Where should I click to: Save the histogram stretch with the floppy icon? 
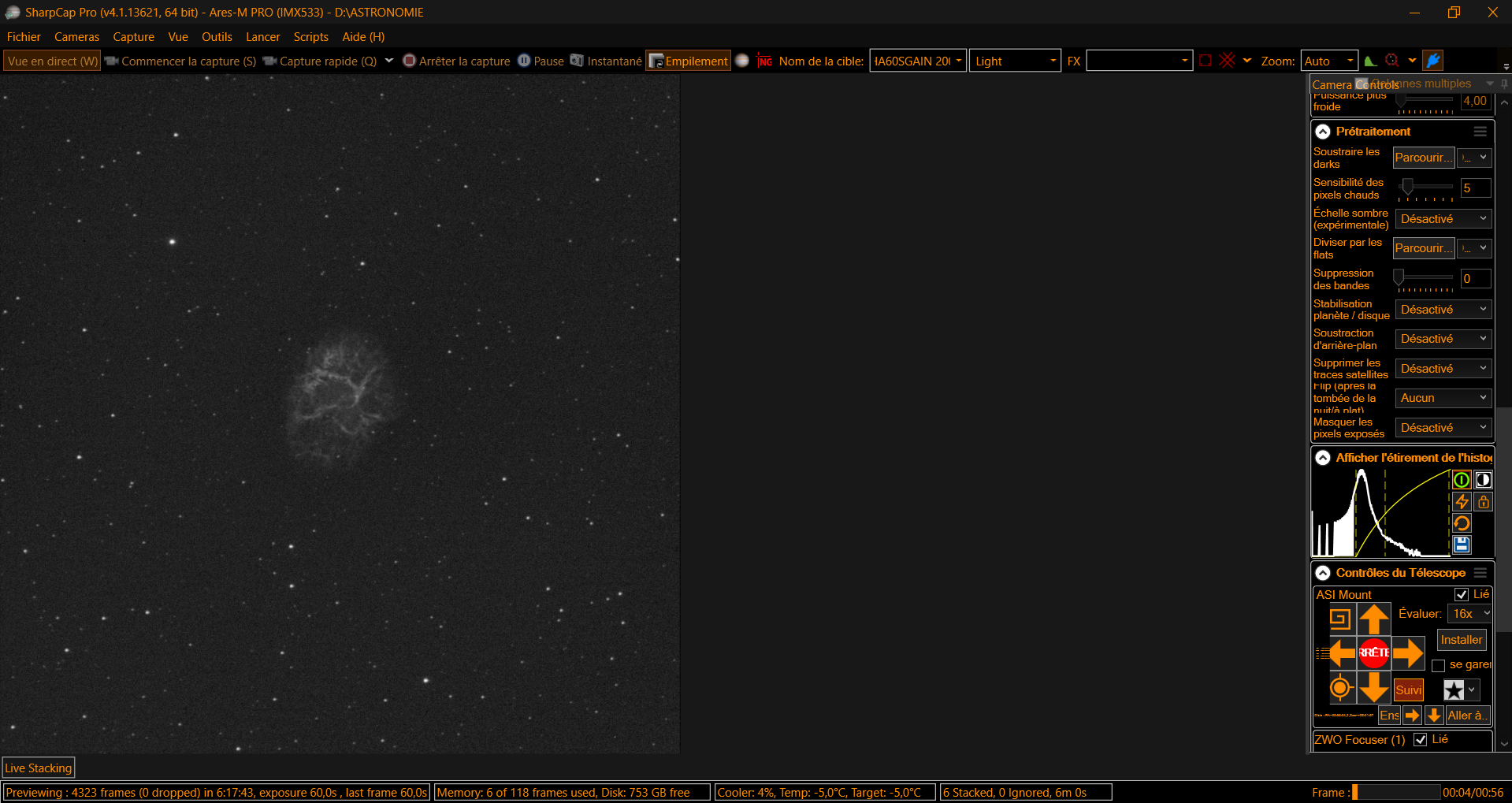pos(1462,545)
